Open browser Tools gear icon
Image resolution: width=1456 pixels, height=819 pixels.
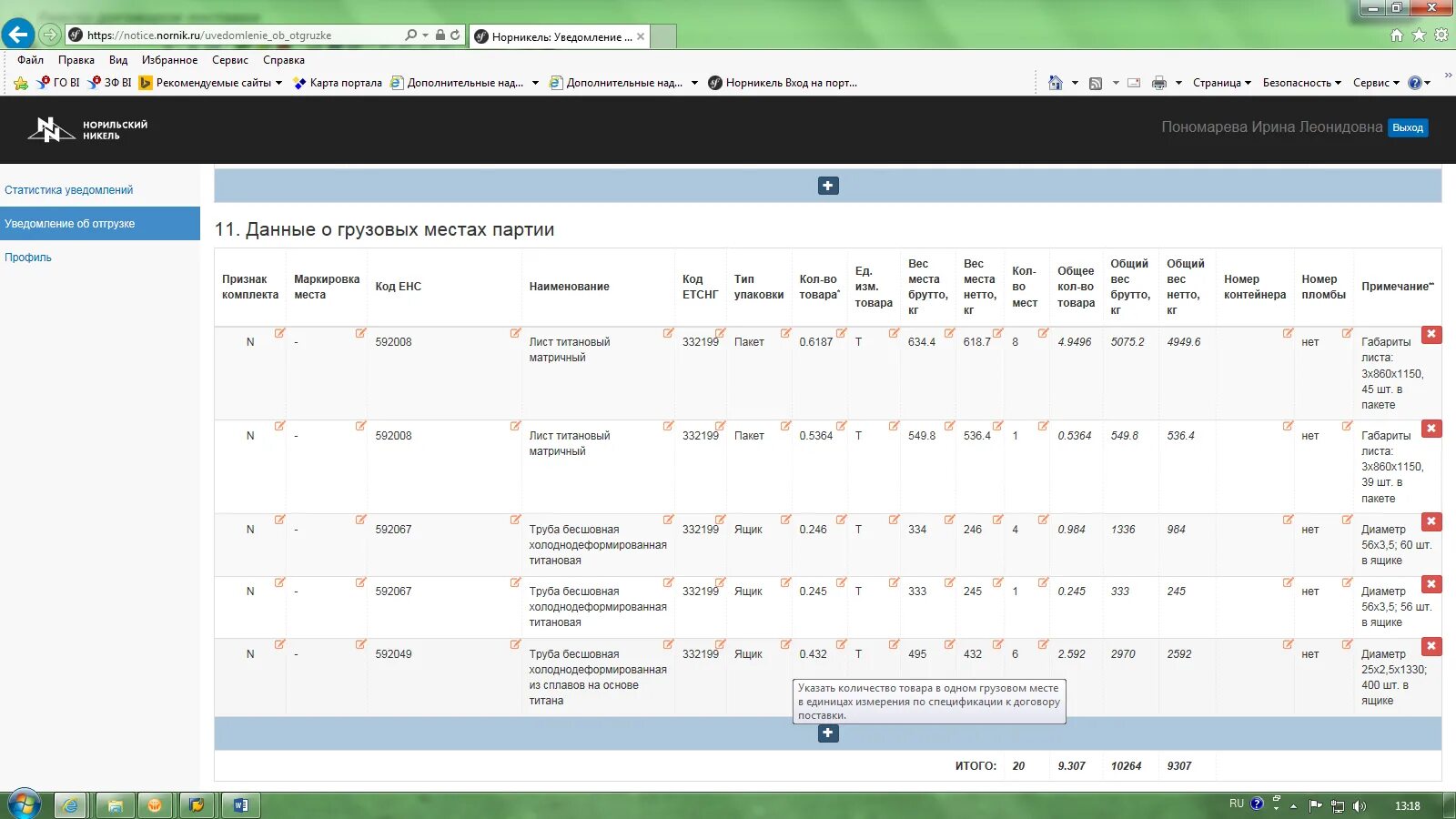click(x=1441, y=35)
